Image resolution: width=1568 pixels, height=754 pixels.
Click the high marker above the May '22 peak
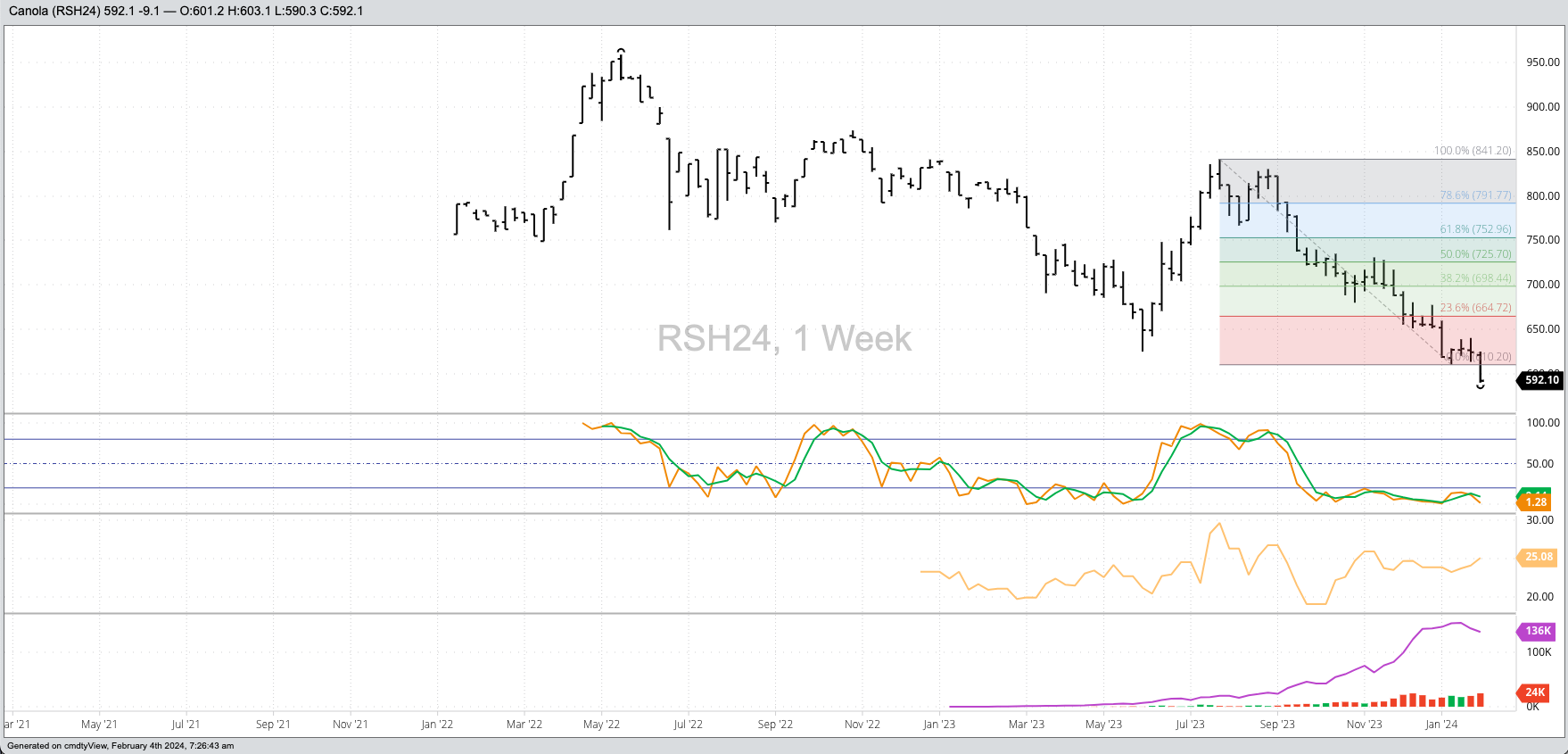(621, 51)
